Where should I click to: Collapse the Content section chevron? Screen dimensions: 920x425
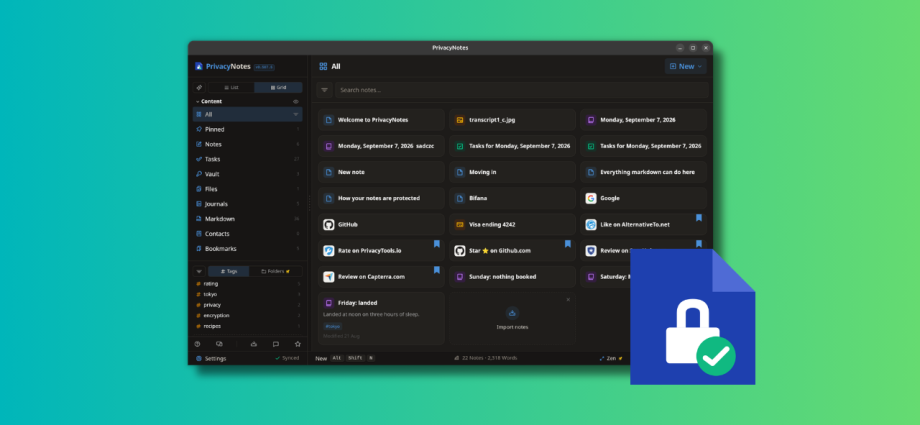point(197,102)
